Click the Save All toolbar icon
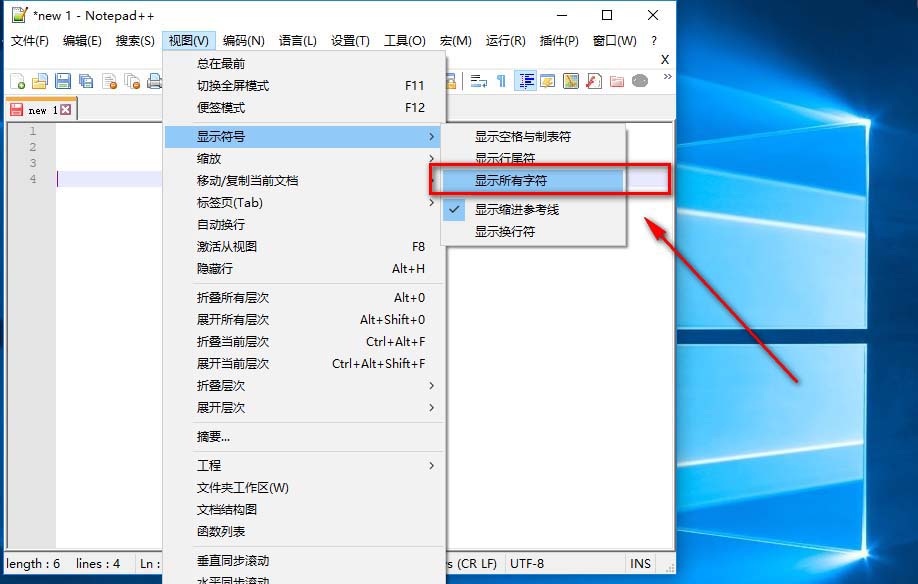 (x=86, y=81)
